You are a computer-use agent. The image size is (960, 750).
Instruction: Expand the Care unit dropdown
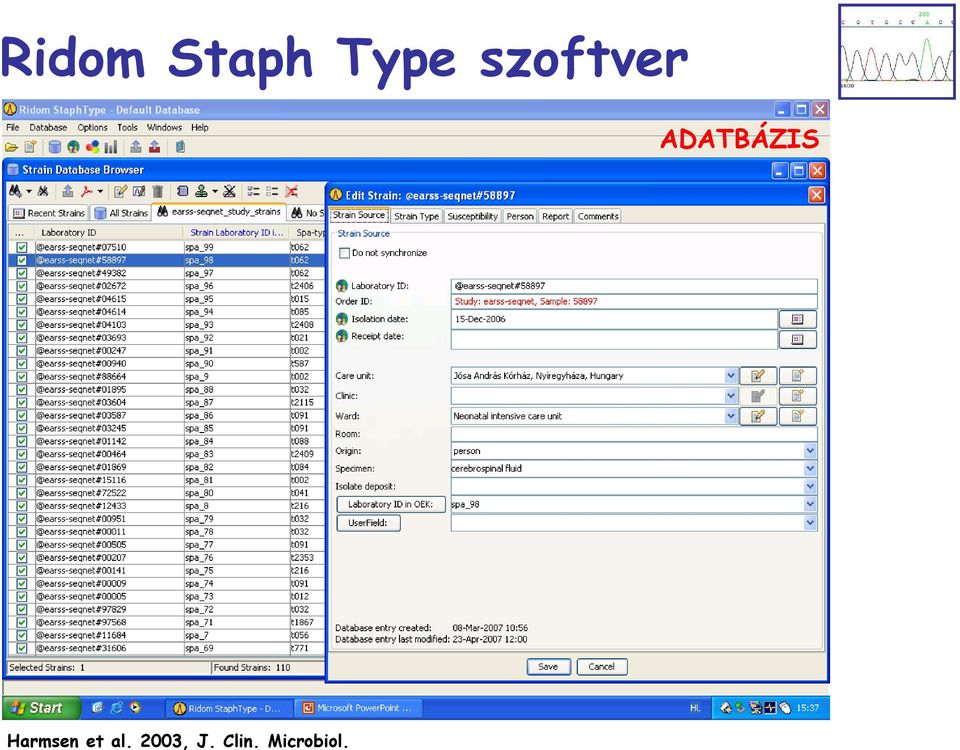[730, 376]
